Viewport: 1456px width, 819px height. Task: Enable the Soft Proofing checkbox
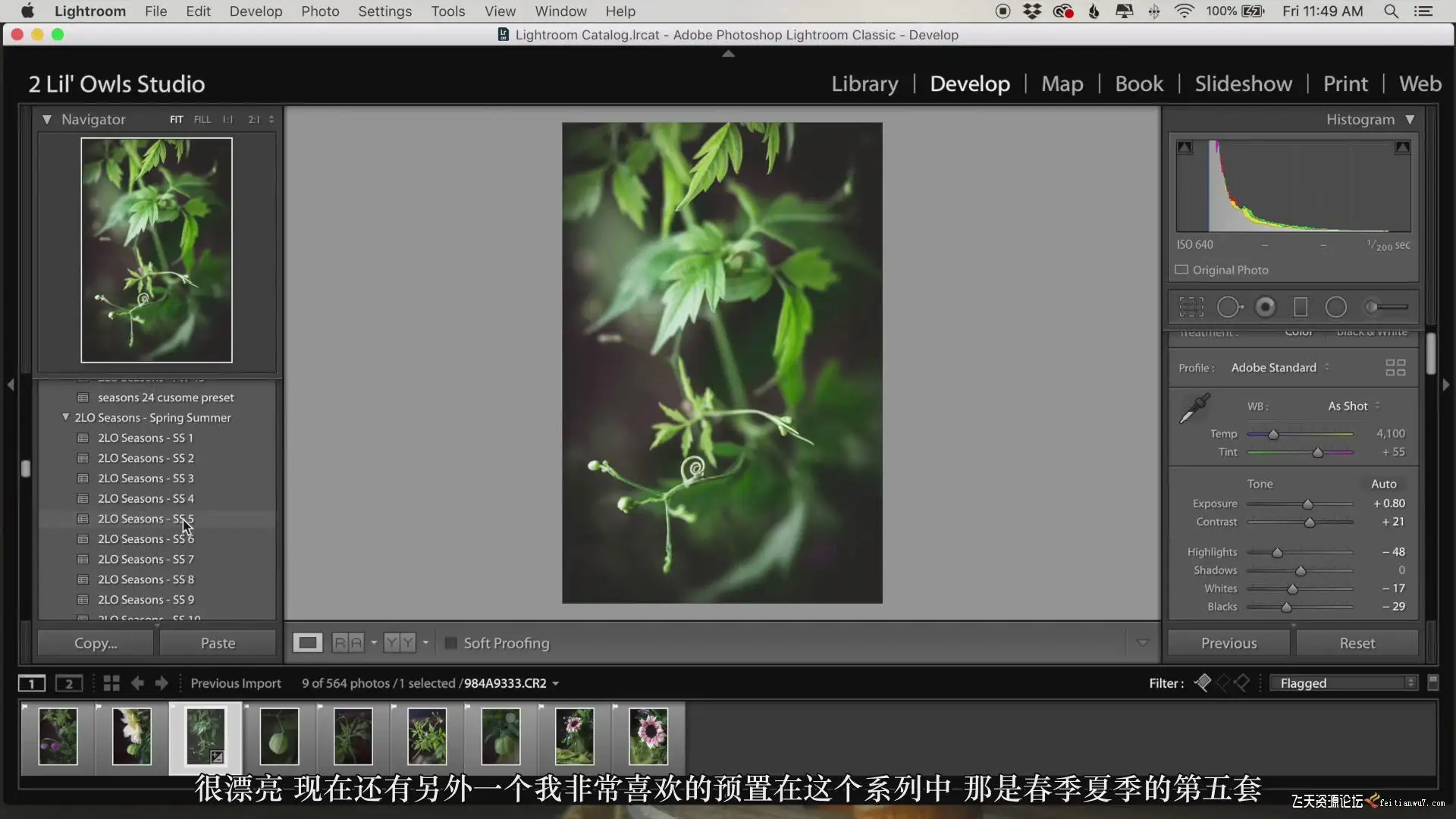click(x=450, y=643)
